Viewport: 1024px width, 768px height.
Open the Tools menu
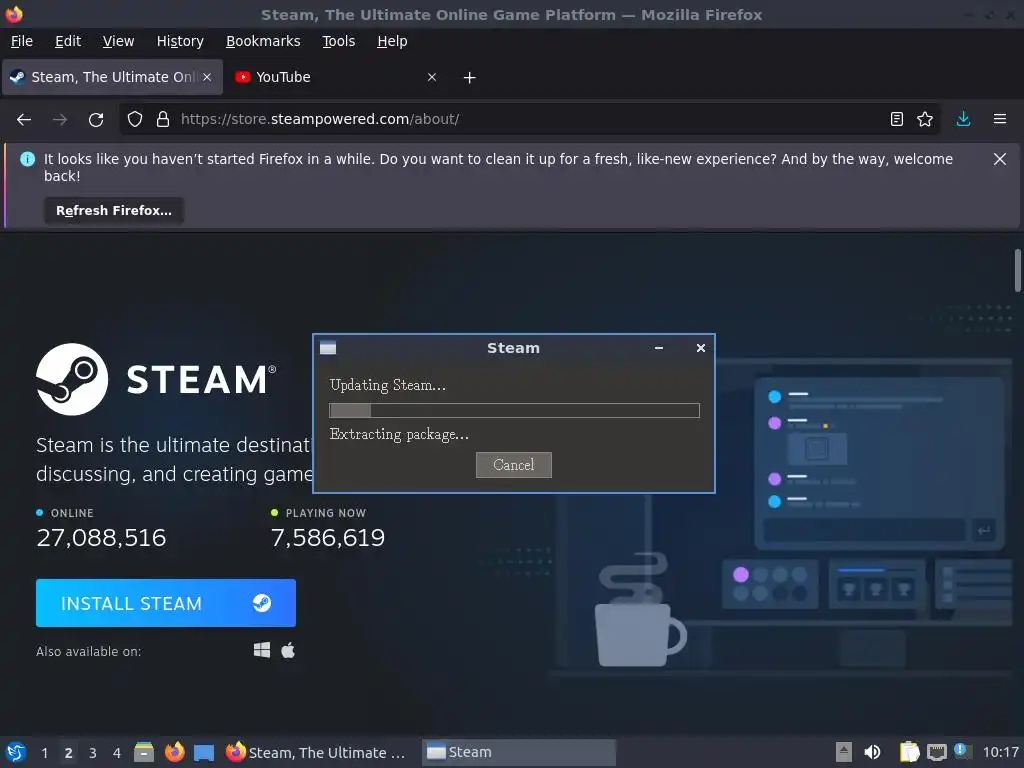coord(338,41)
